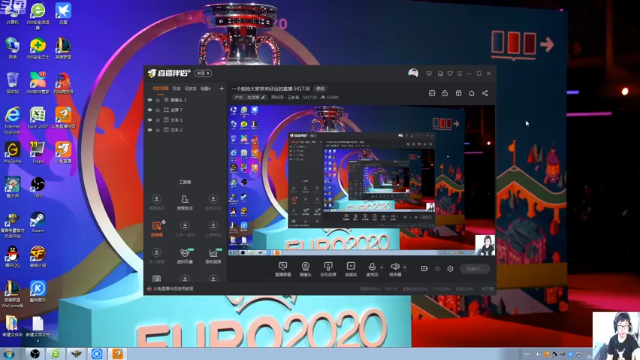Click the speaker volume icon
Viewport: 640px width, 360px height.
(x=395, y=267)
